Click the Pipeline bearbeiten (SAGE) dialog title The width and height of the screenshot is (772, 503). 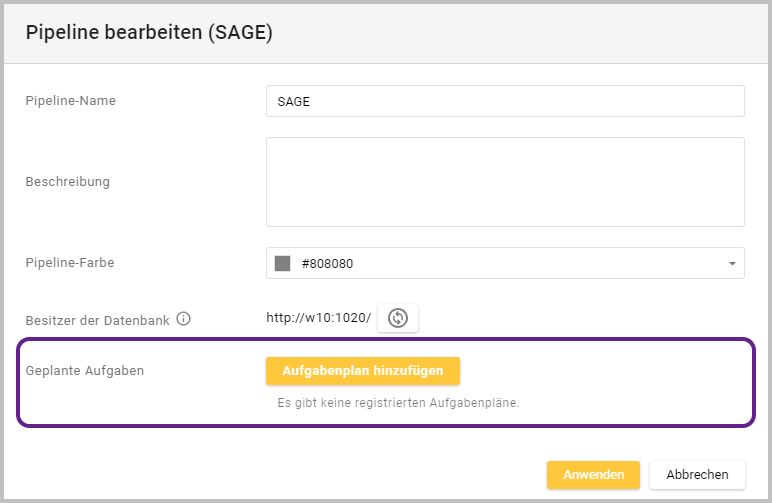tap(149, 33)
